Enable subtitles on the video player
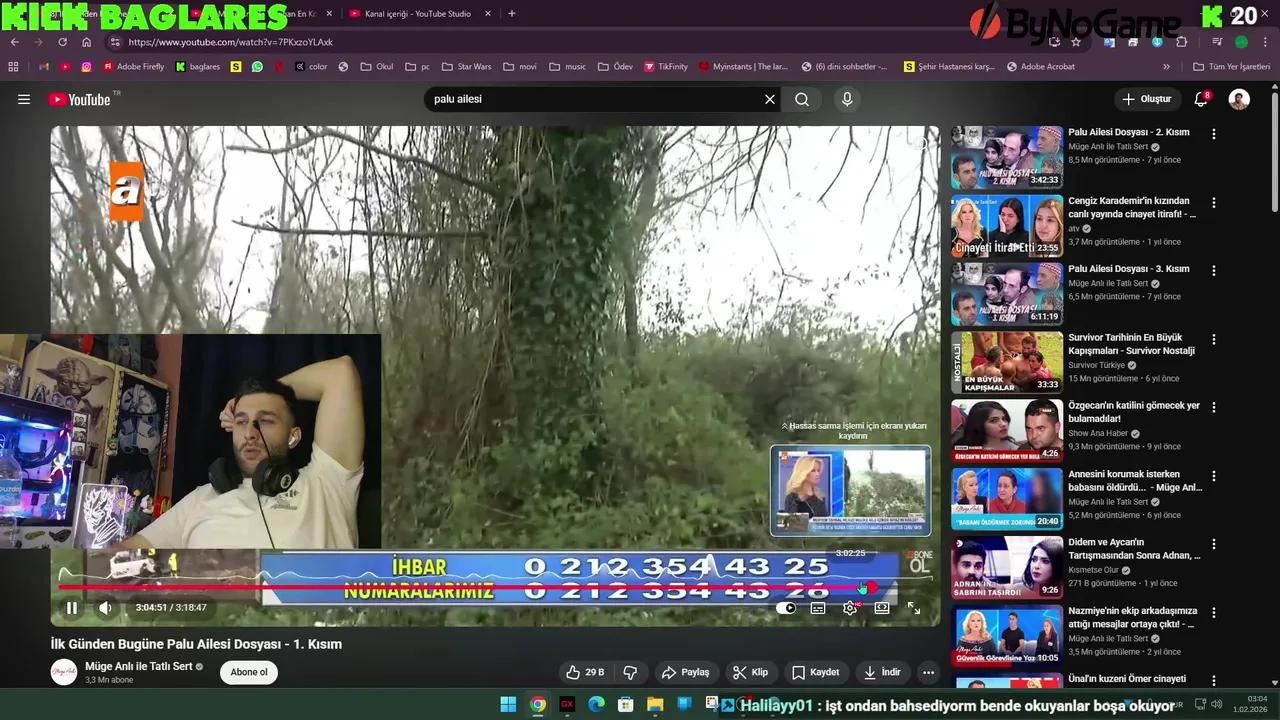1280x720 pixels. 817,608
